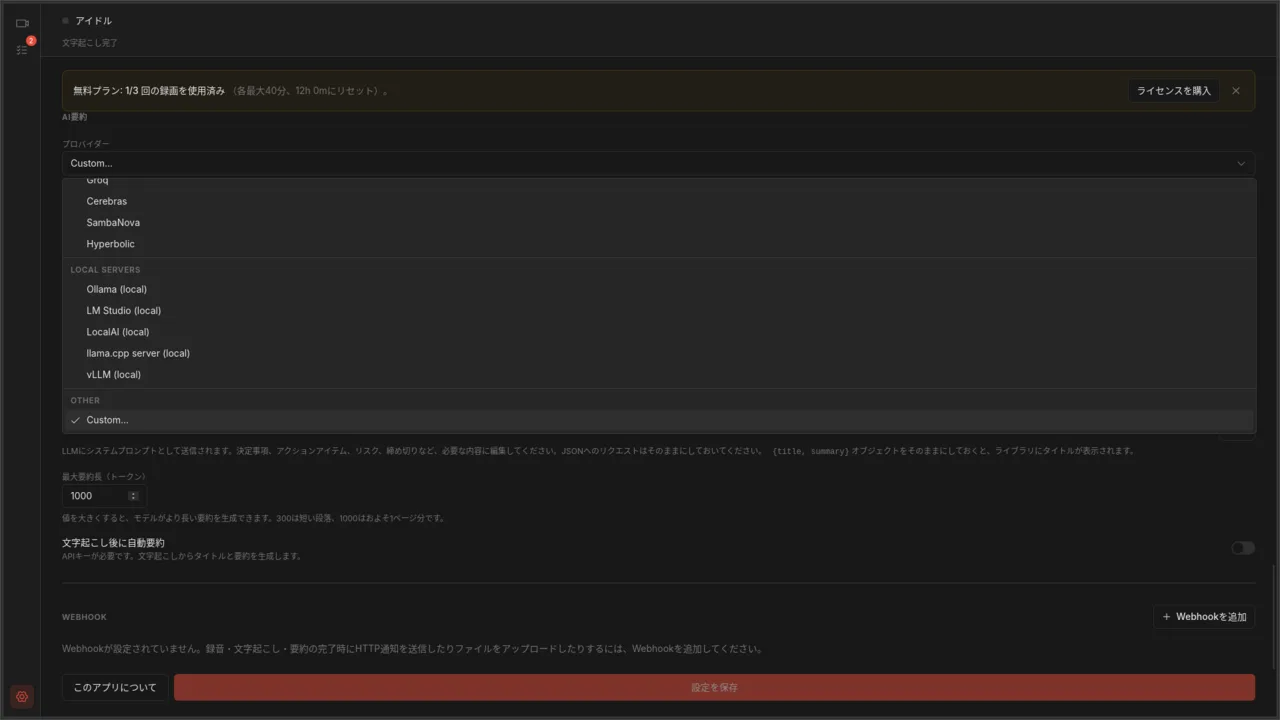Pick llama.cpp server (local) option
1280x720 pixels.
point(658,353)
